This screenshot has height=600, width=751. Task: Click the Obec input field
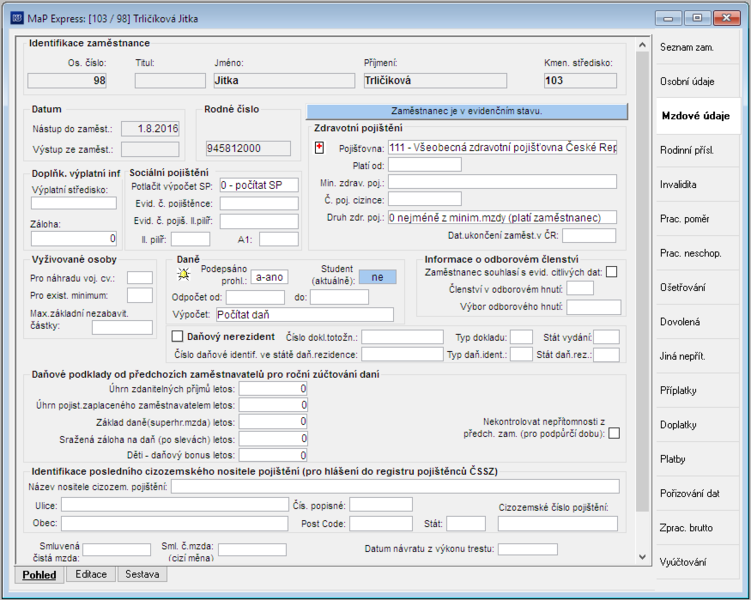(175, 523)
